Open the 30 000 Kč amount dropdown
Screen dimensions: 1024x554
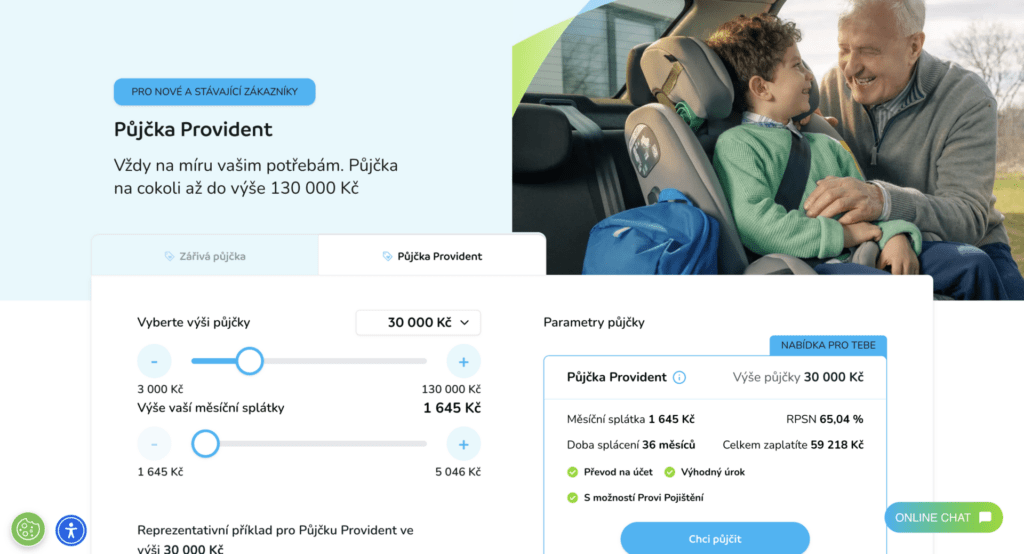[418, 323]
